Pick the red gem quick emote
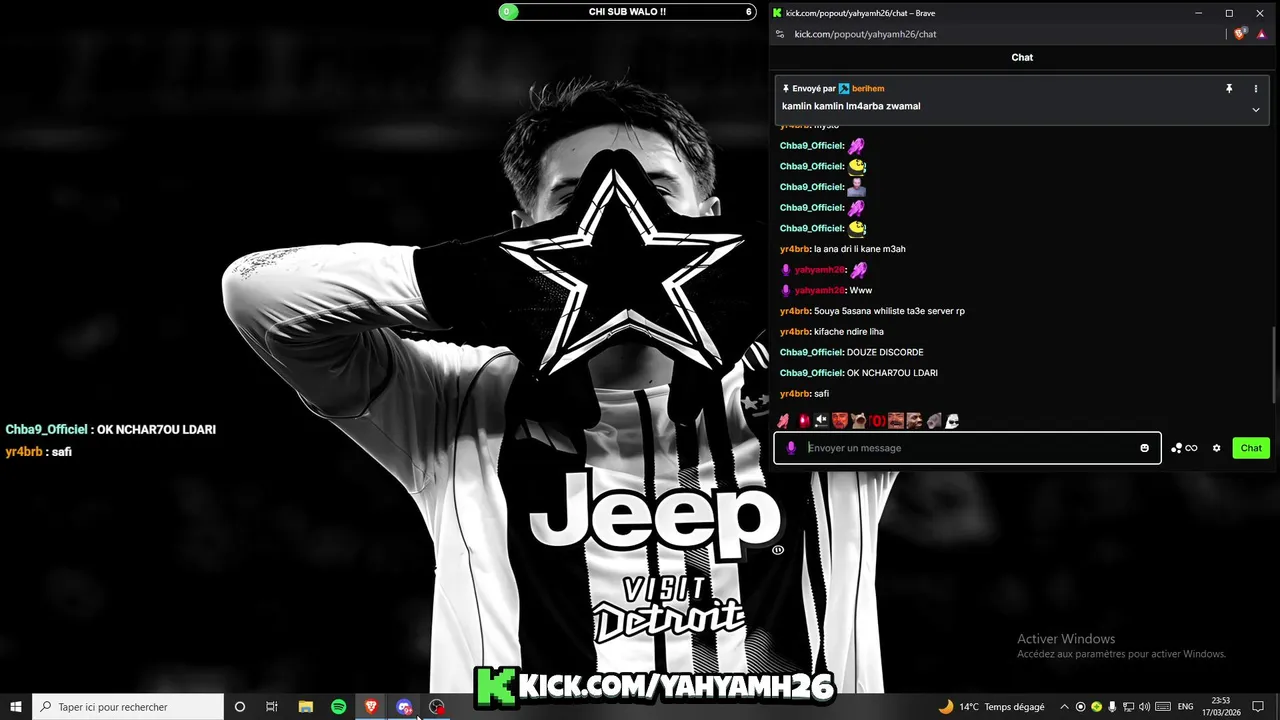The image size is (1280, 720). pos(803,421)
